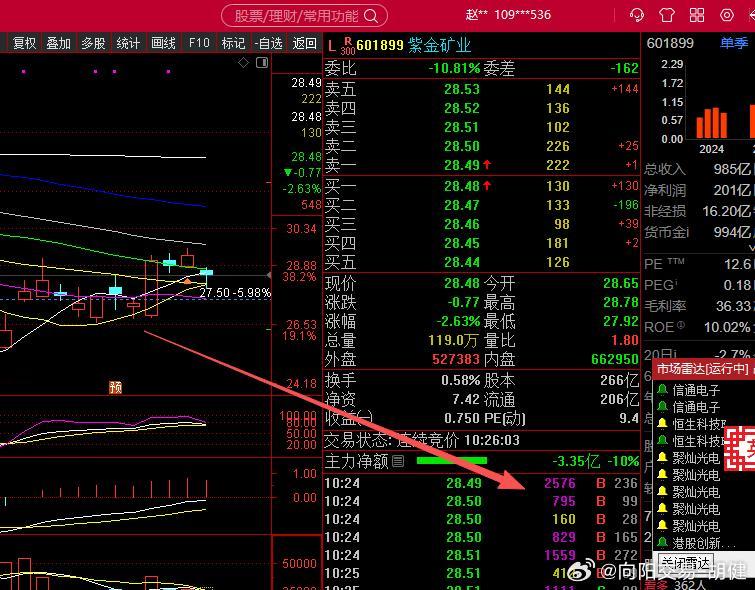The width and height of the screenshot is (755, 590).
Task: Click the 净利润 value 201亿
Action: [x=732, y=190]
